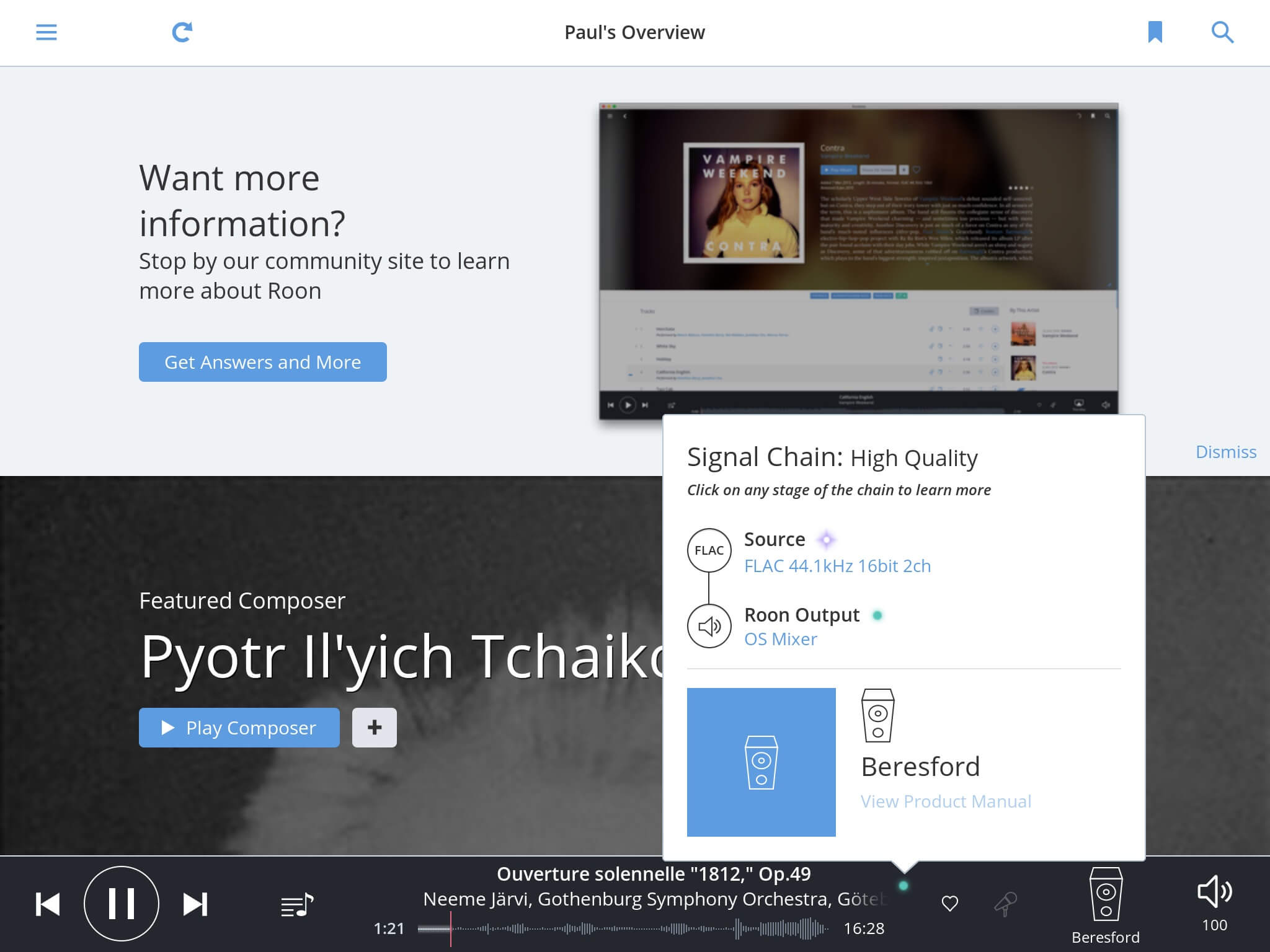Click the Play Composer button
Viewport: 1270px width, 952px height.
[239, 728]
